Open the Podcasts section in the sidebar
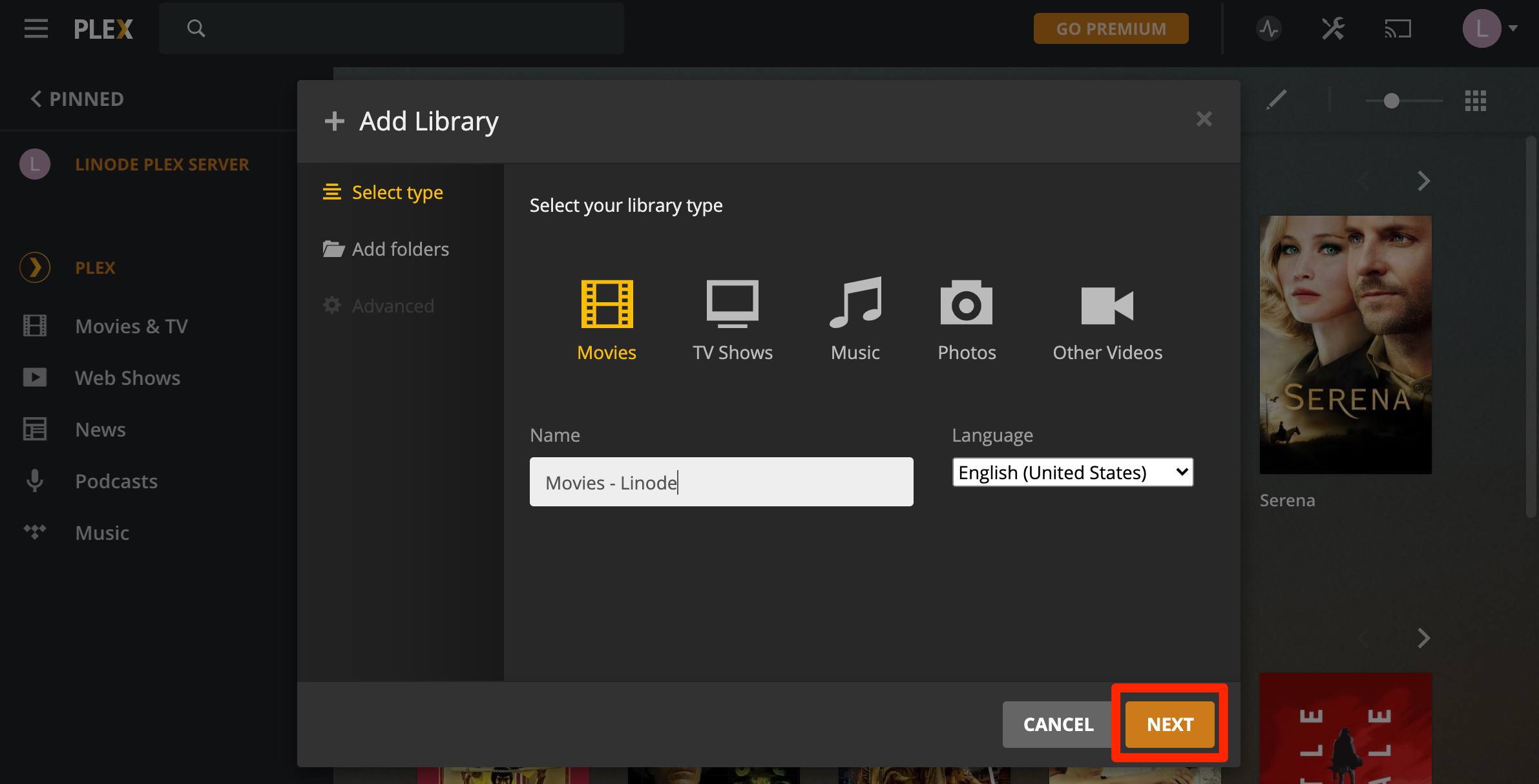Image resolution: width=1539 pixels, height=784 pixels. [116, 481]
